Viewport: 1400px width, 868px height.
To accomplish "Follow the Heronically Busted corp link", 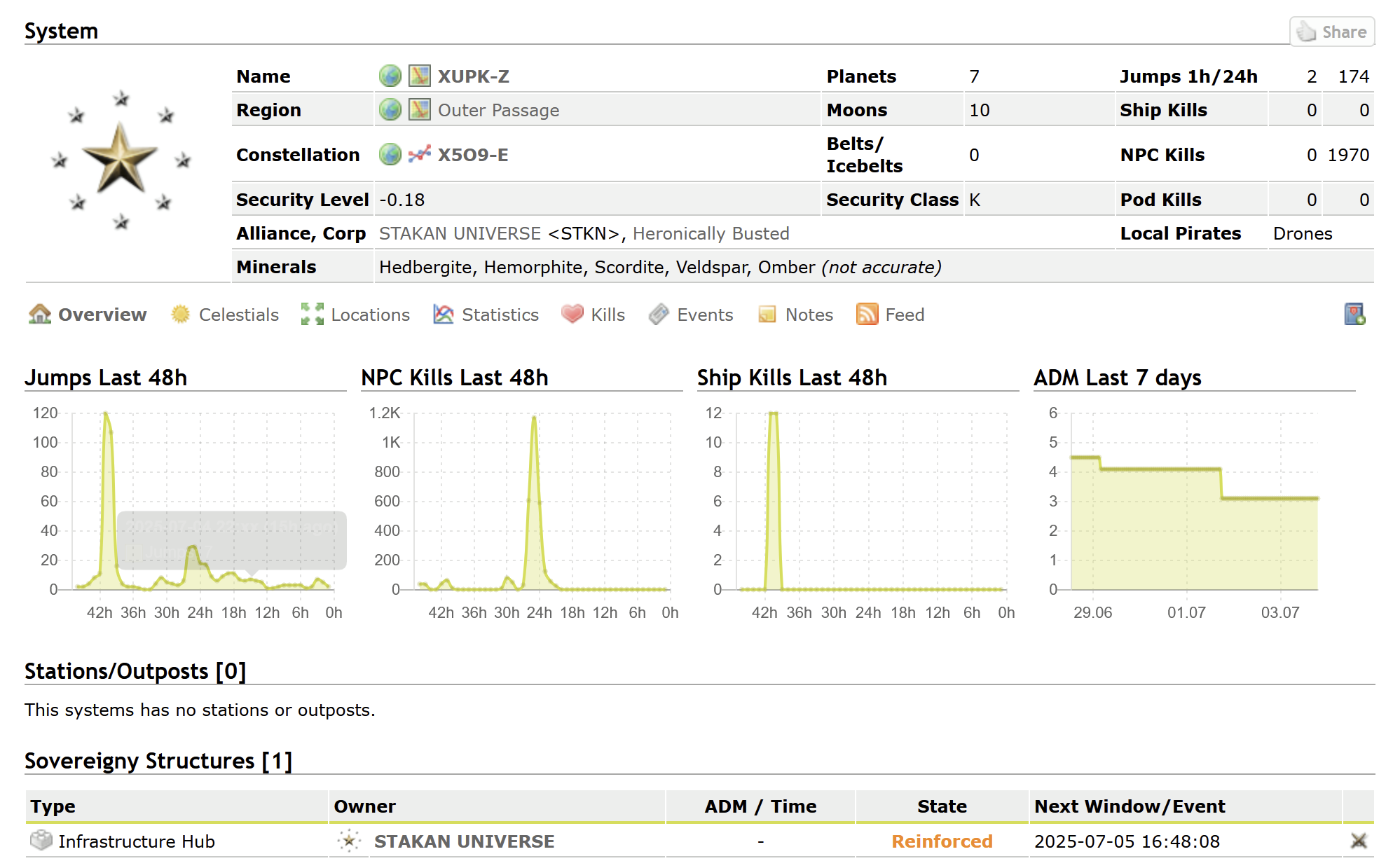I will click(711, 233).
